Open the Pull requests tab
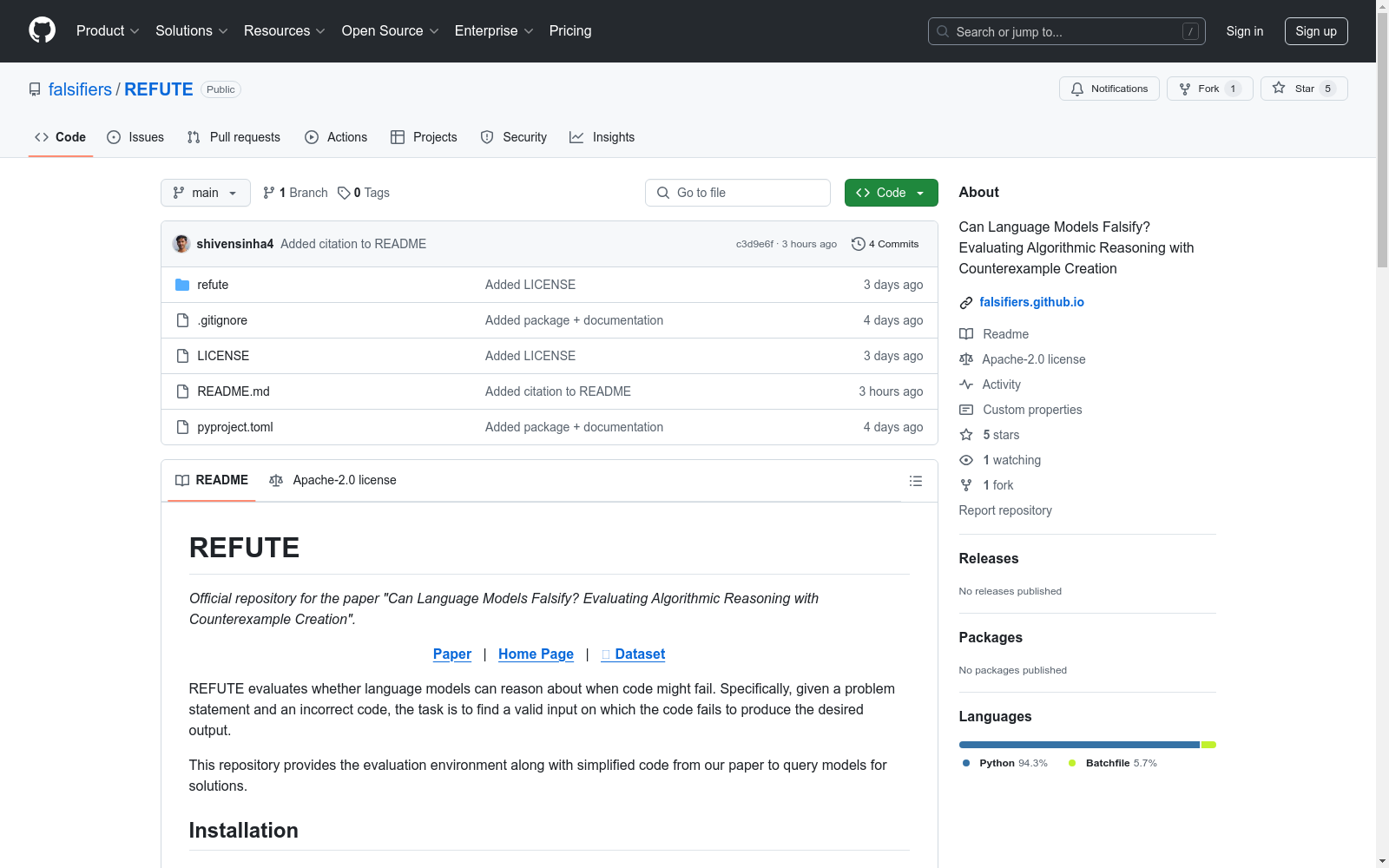1389x868 pixels. (x=234, y=137)
